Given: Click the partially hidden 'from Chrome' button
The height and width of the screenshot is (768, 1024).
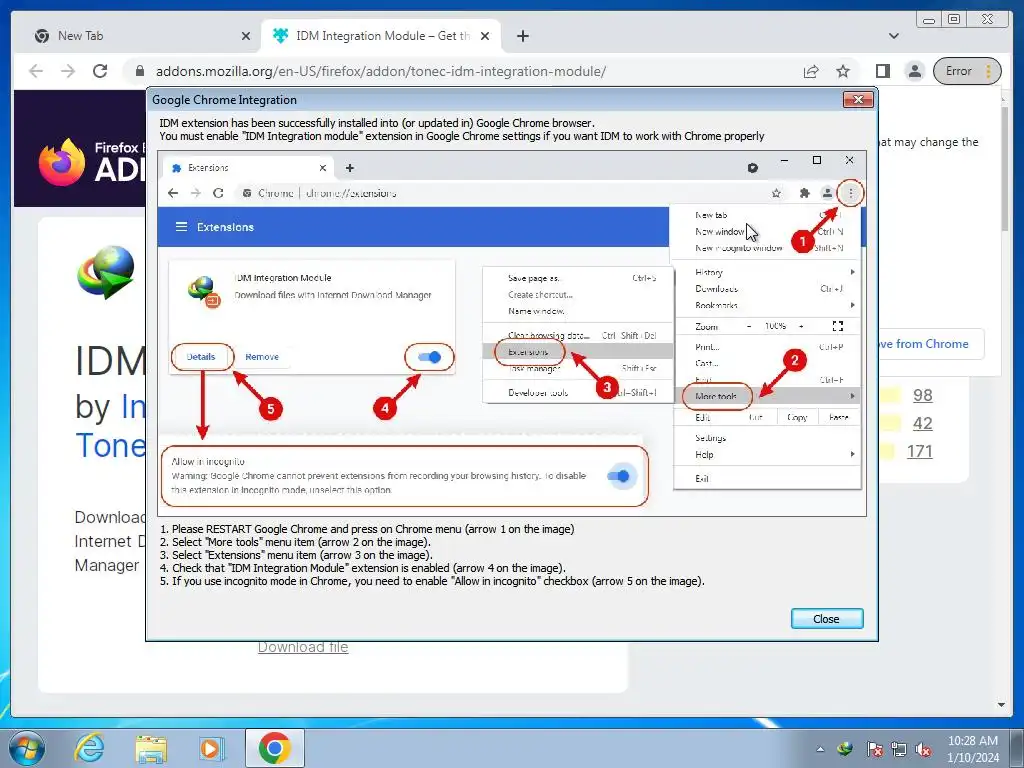Looking at the screenshot, I should 930,344.
